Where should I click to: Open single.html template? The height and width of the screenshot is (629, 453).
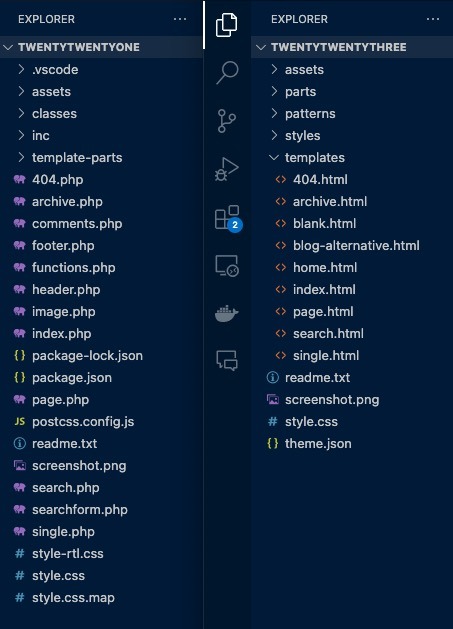(x=352, y=355)
